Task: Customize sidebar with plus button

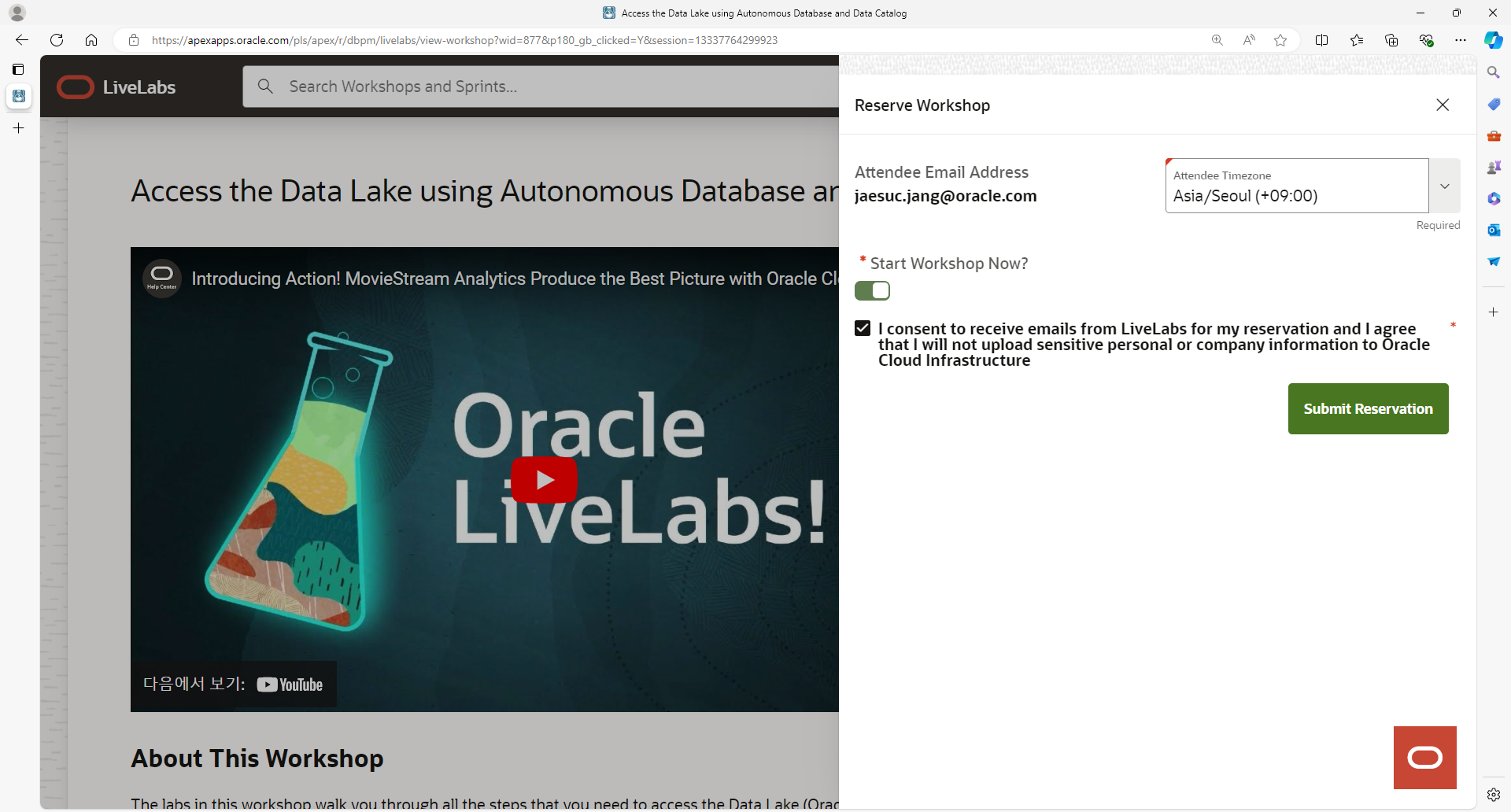Action: 1494,312
